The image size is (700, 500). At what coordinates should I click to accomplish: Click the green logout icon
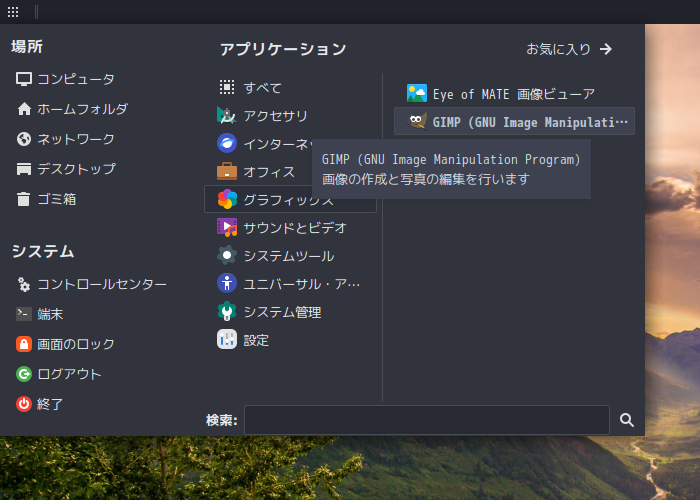click(24, 374)
